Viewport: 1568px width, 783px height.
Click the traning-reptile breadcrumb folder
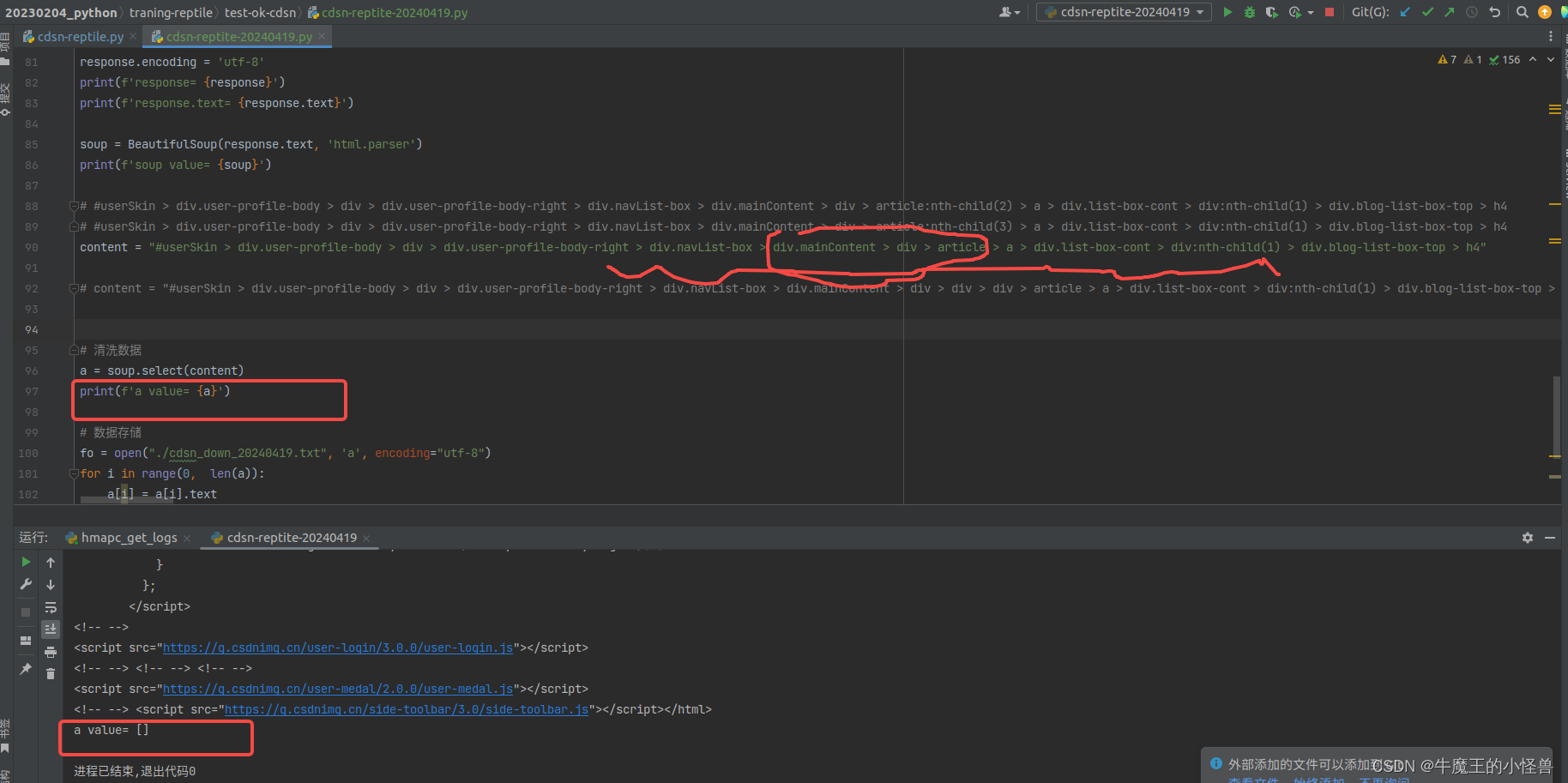(171, 12)
